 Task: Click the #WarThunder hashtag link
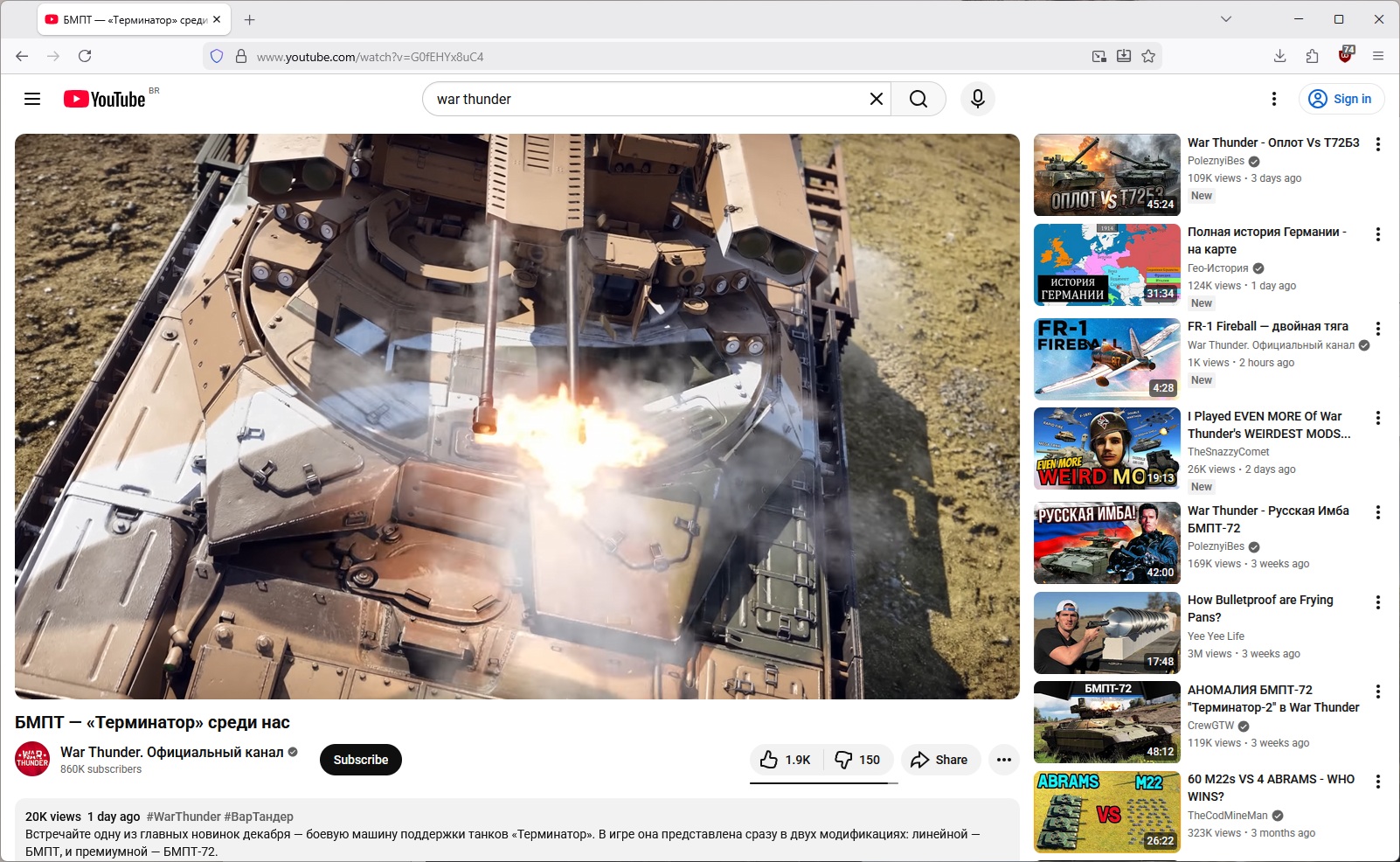(184, 817)
